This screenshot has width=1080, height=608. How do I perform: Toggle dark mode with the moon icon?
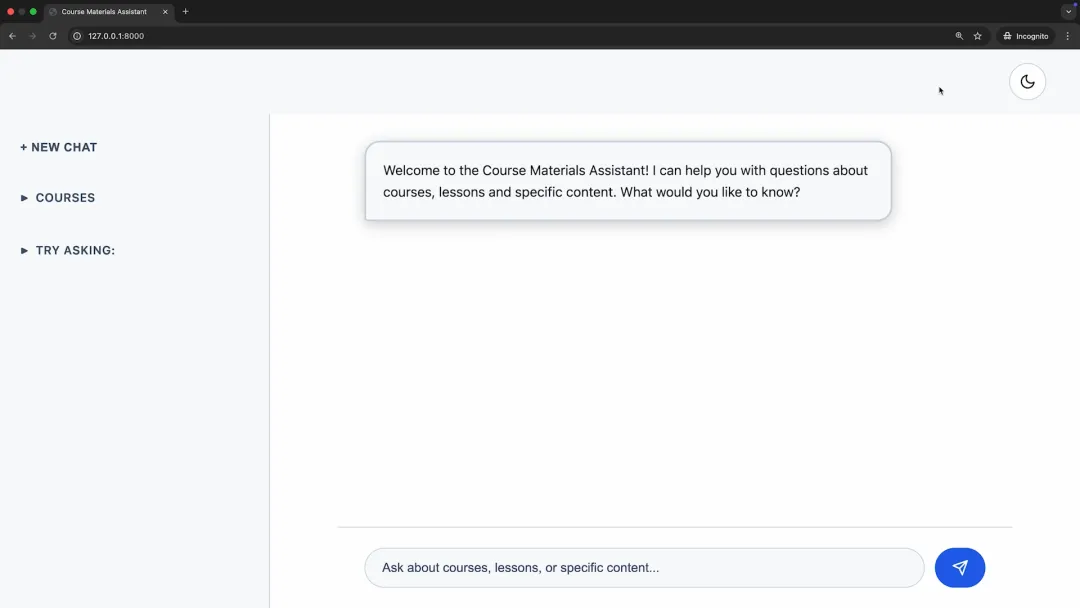click(1027, 82)
